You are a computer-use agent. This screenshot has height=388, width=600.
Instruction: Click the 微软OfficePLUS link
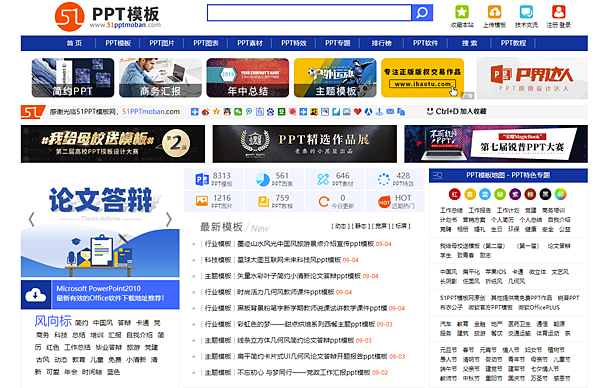(539, 307)
